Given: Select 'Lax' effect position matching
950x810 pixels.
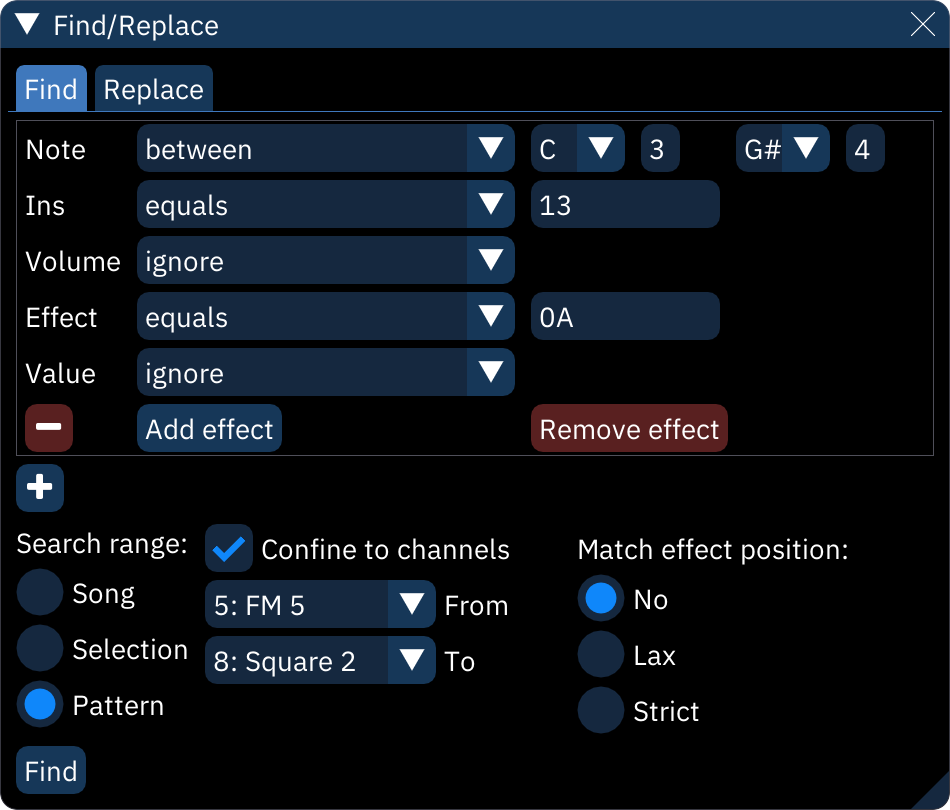Looking at the screenshot, I should (600, 655).
